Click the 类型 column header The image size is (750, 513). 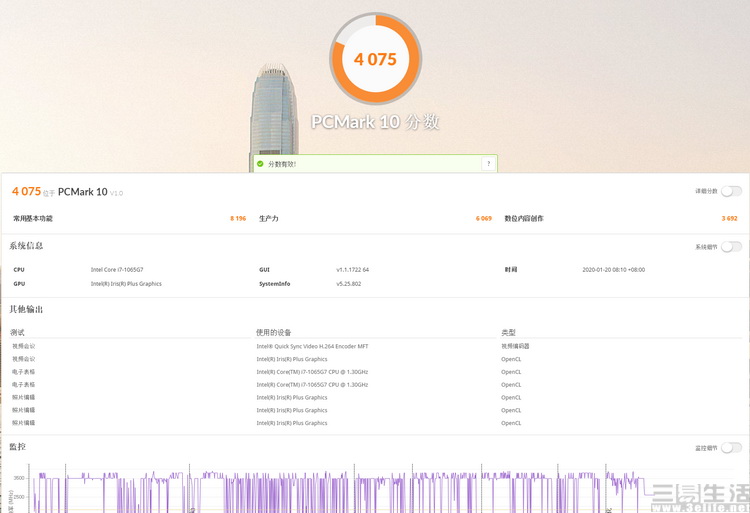508,333
